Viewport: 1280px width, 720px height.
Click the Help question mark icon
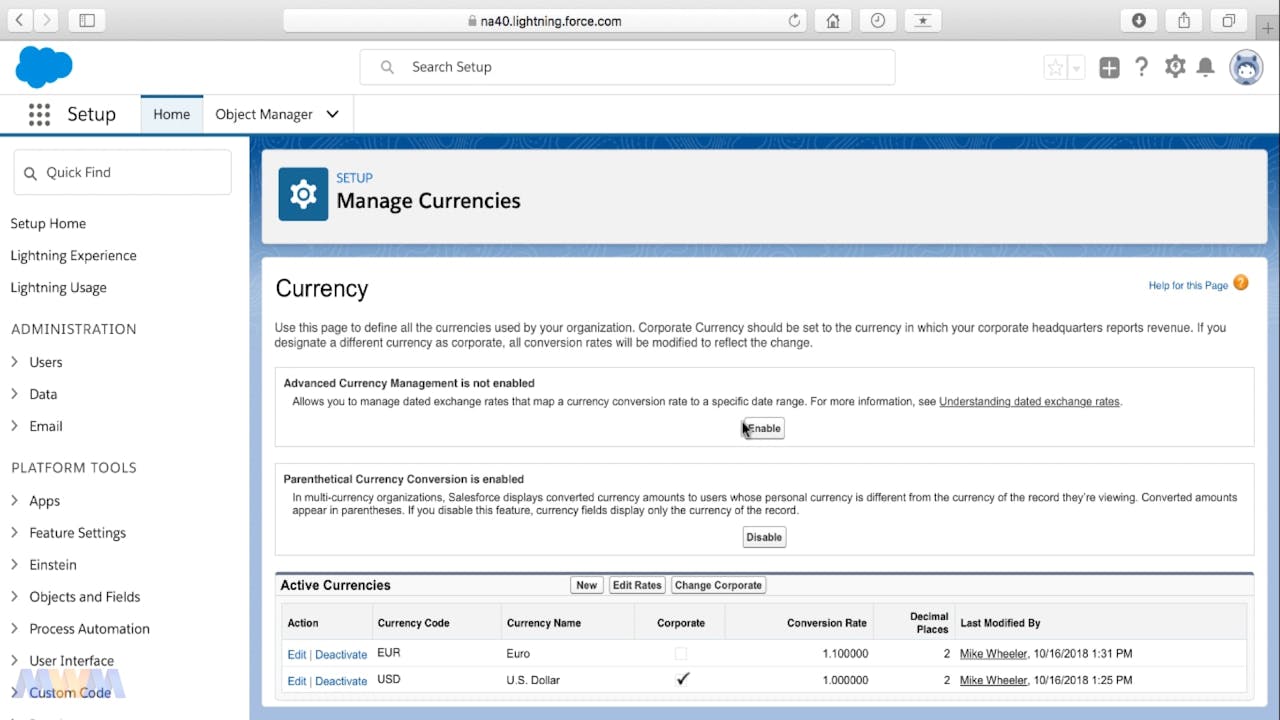coord(1141,67)
